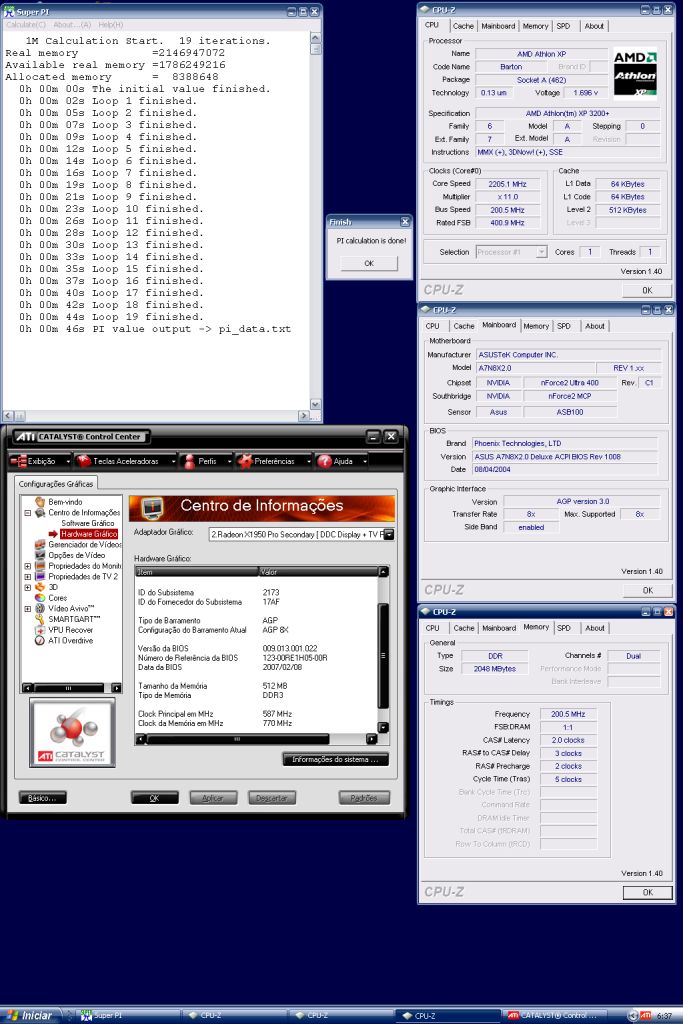Image resolution: width=683 pixels, height=1024 pixels.
Task: Open Help(H) menu in Super PI
Action: point(111,25)
